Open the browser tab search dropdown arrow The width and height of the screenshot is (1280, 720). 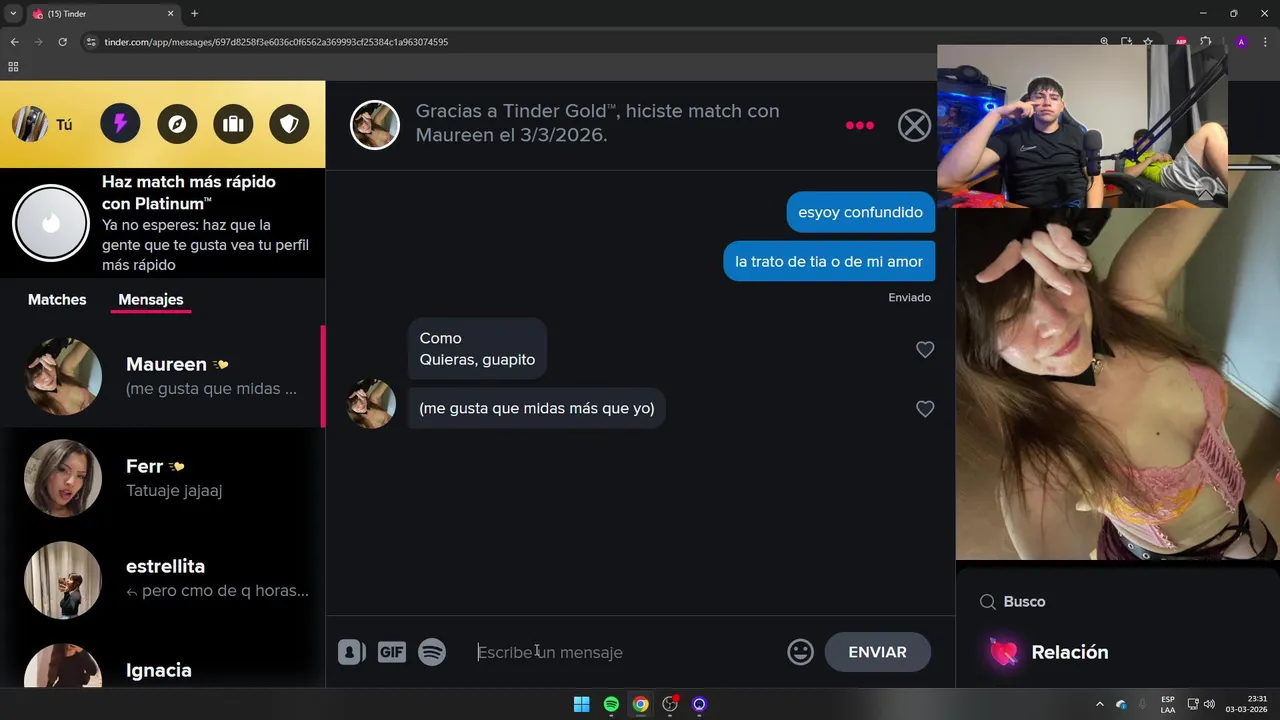[x=13, y=14]
